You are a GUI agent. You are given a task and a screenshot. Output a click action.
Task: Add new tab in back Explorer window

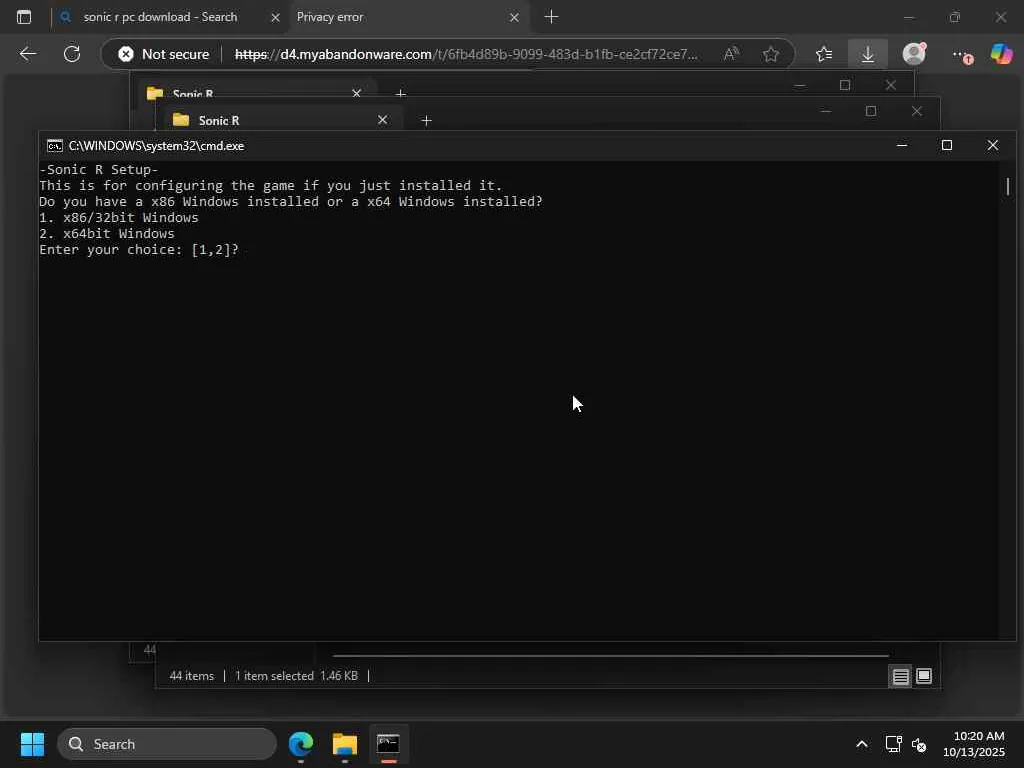[x=401, y=93]
